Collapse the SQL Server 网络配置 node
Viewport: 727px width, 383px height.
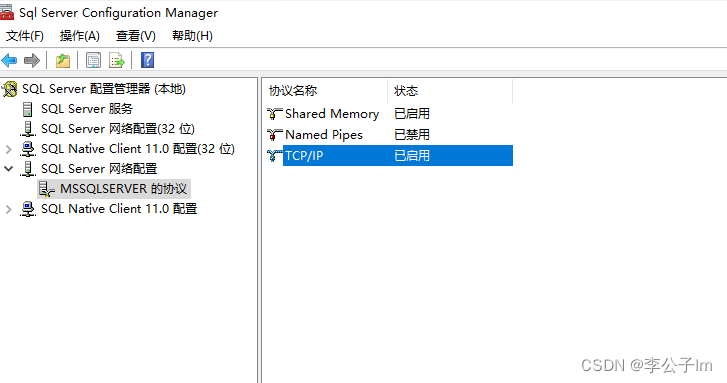pyautogui.click(x=8, y=168)
